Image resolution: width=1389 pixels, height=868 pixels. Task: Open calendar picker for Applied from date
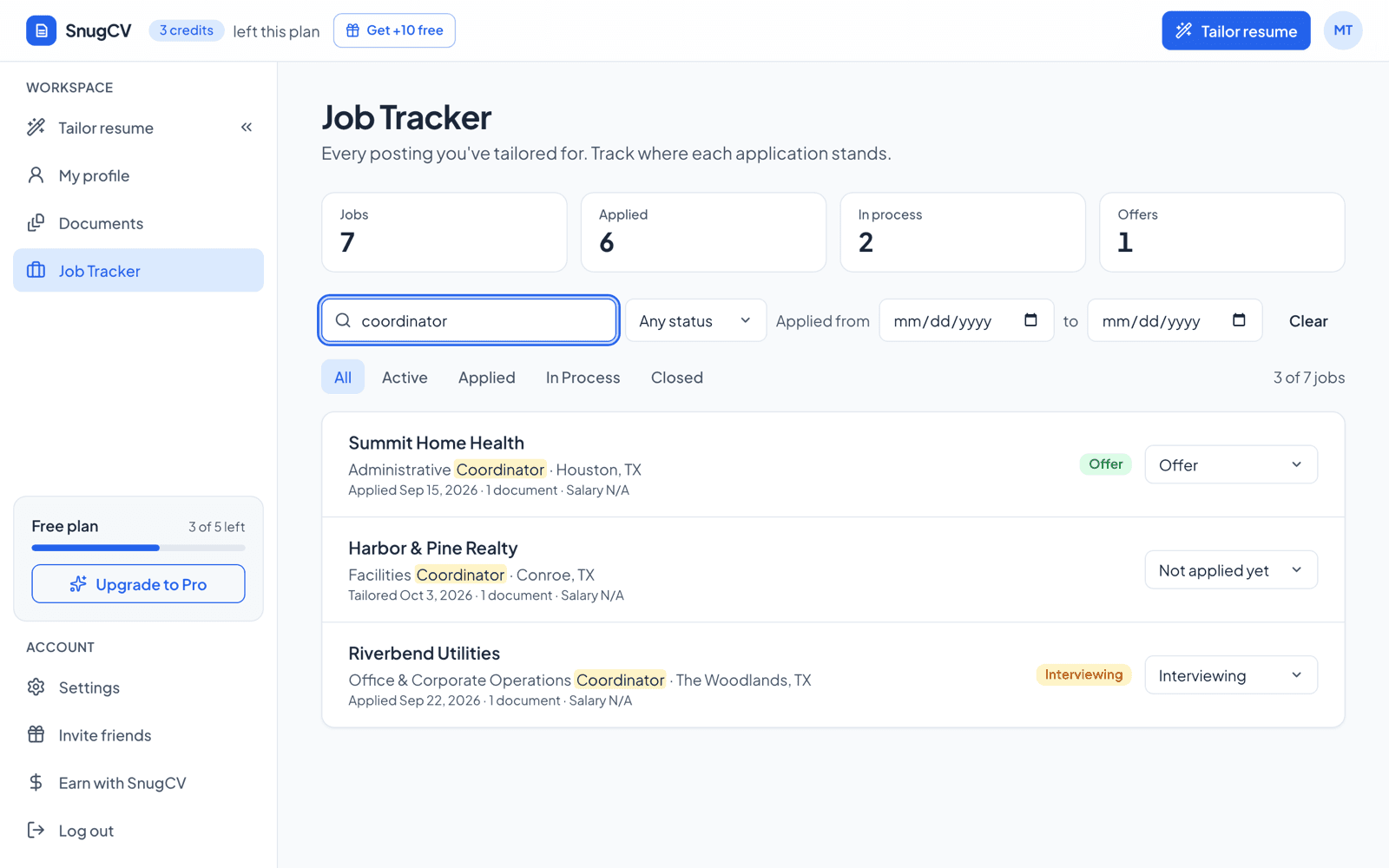tap(1030, 320)
